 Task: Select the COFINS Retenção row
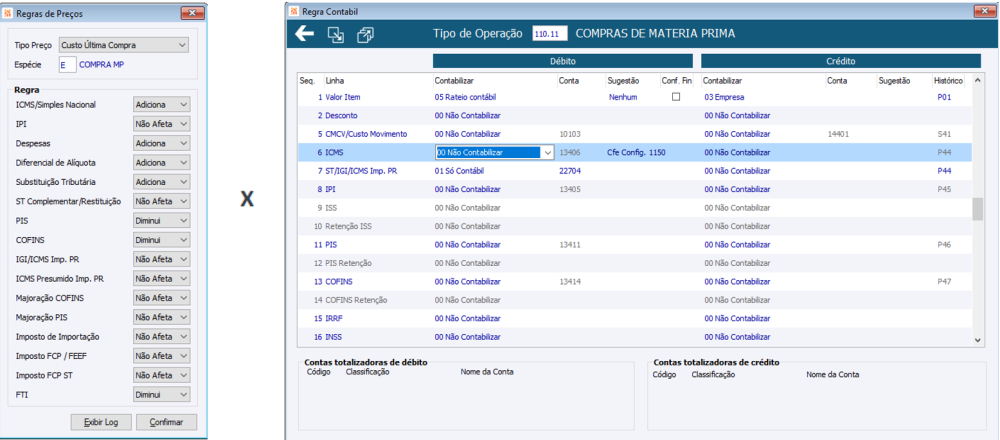coord(635,300)
